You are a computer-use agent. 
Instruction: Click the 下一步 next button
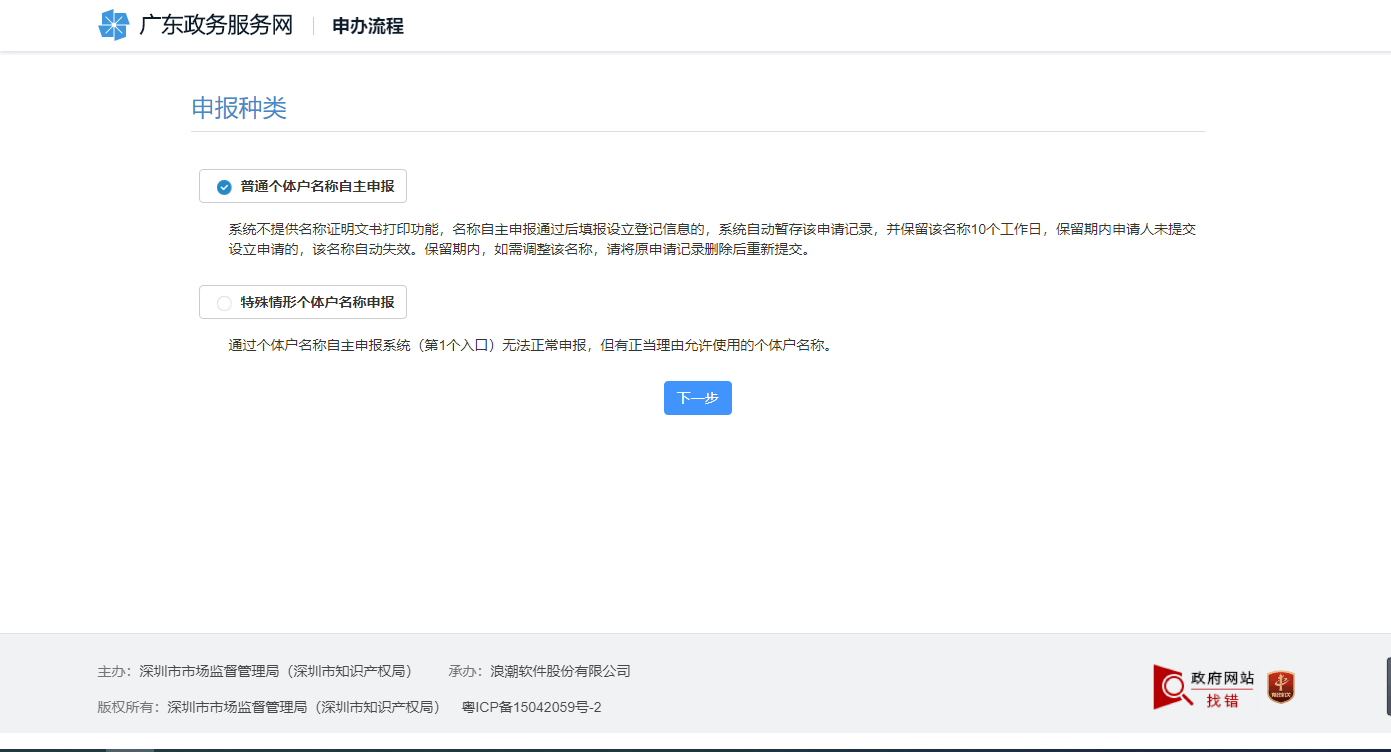click(697, 398)
